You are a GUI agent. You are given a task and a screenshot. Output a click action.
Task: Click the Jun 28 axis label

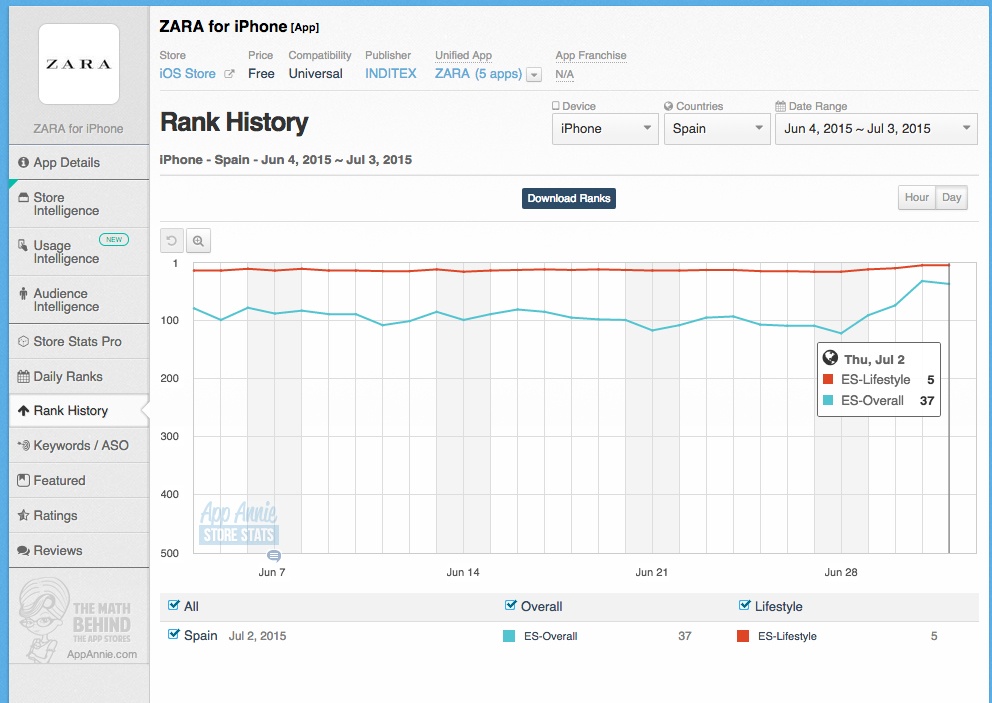[x=841, y=572]
